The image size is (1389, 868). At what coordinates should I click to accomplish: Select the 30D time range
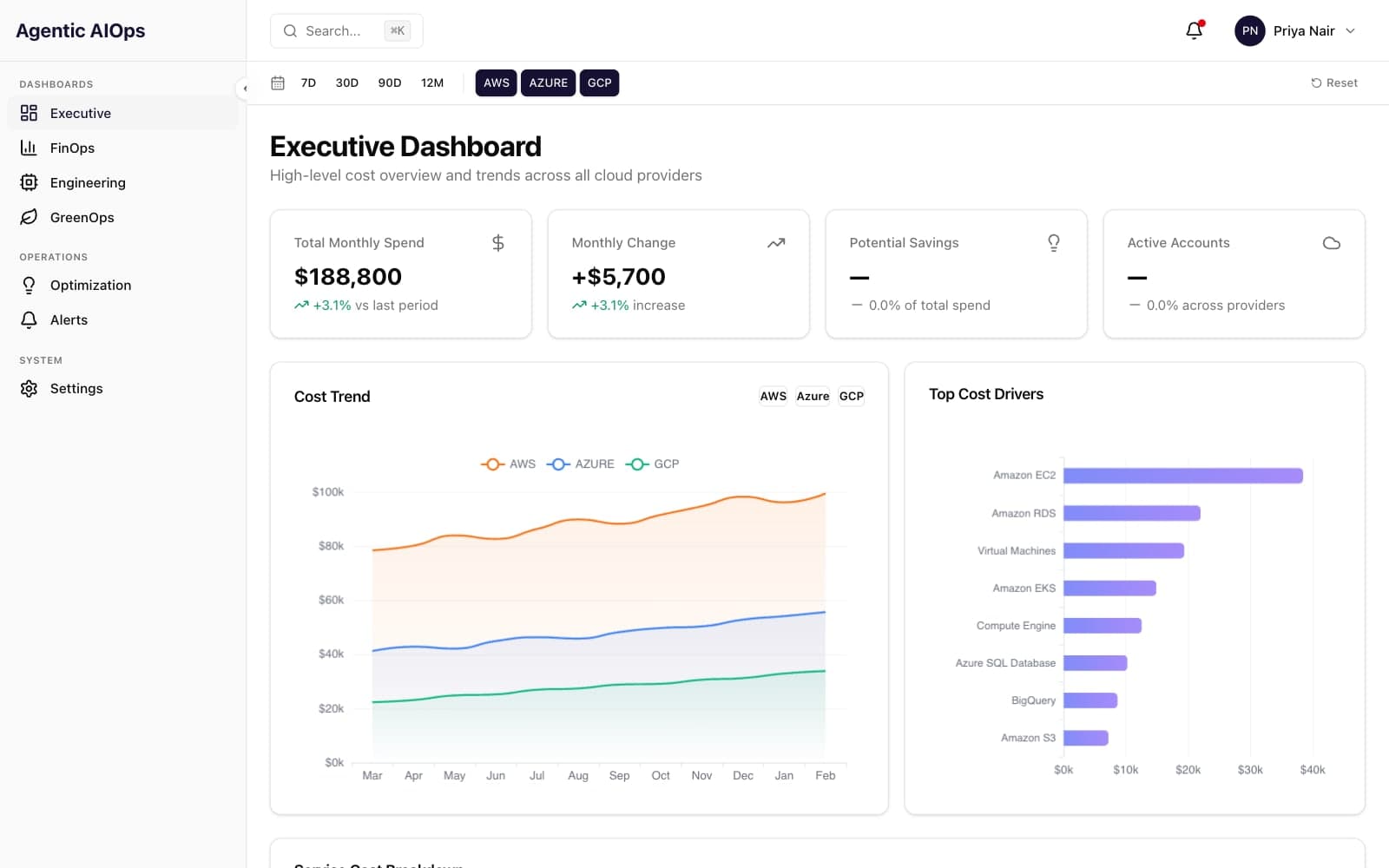pos(347,82)
